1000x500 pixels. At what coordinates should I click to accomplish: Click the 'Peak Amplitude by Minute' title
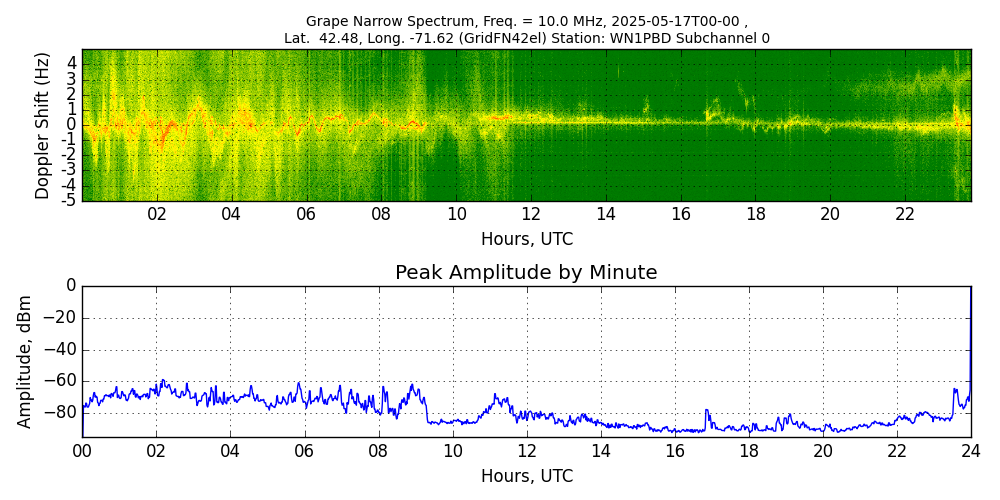coord(526,273)
